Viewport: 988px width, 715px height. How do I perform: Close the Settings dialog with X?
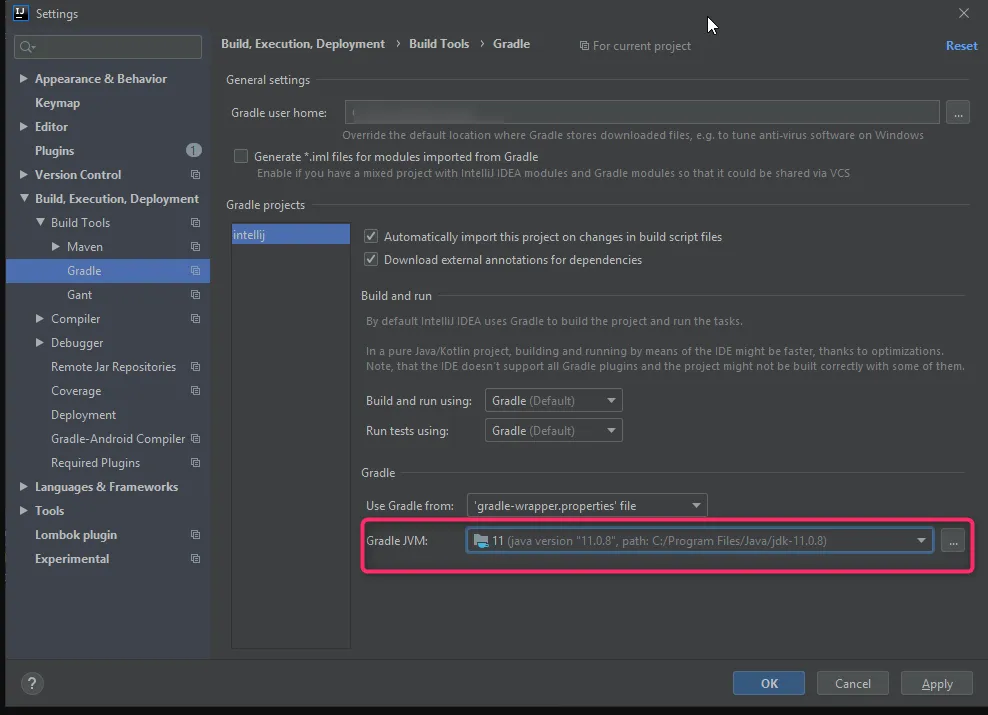(963, 13)
